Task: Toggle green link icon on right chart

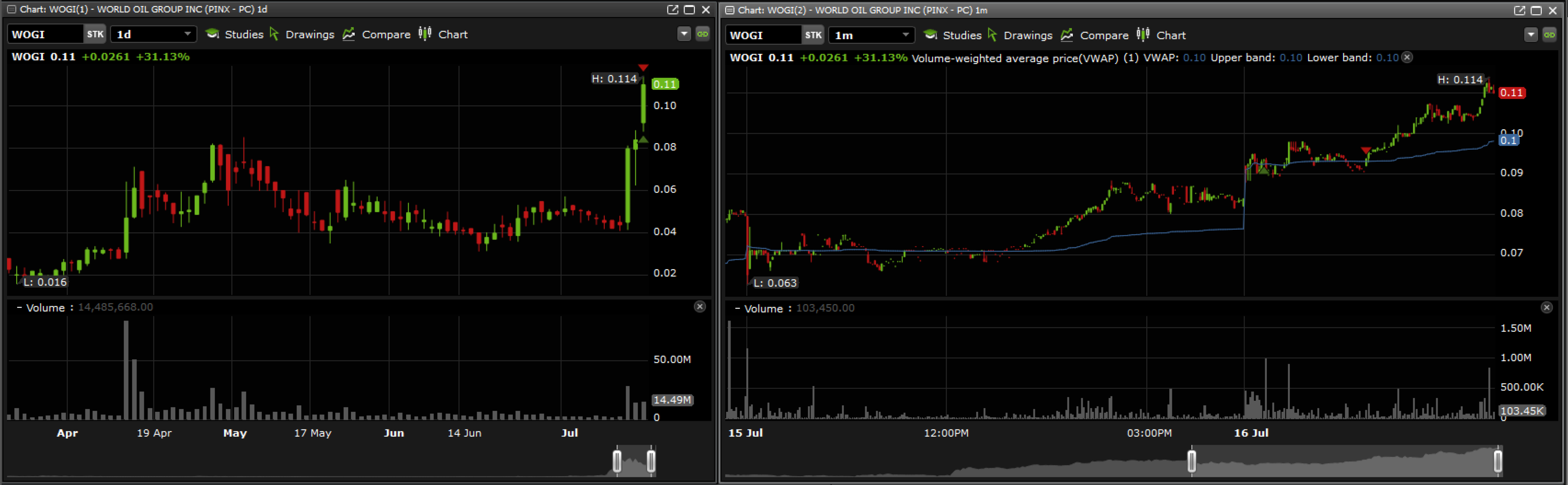Action: pos(1549,35)
